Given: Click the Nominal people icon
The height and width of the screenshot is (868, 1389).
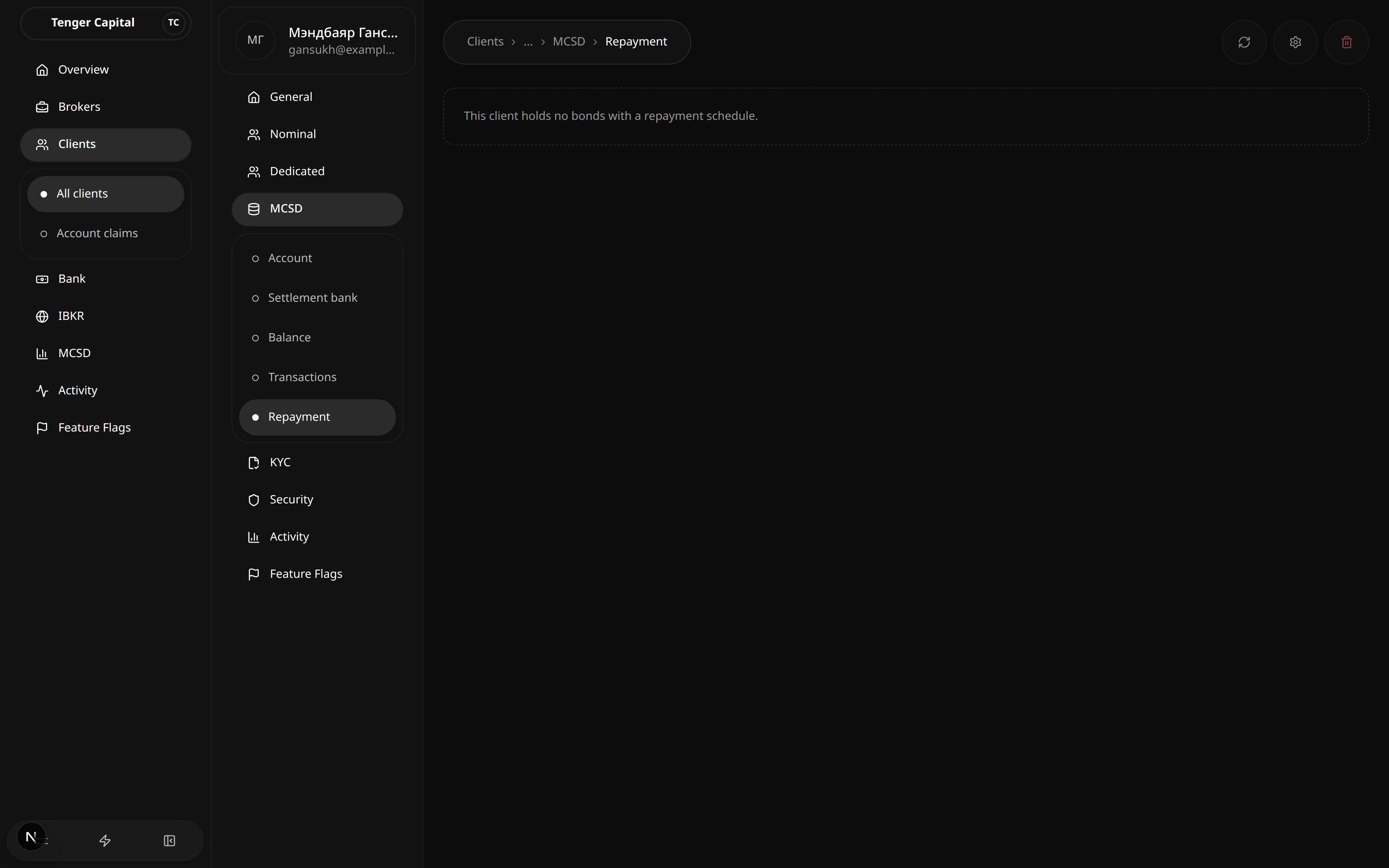Looking at the screenshot, I should coord(254,134).
